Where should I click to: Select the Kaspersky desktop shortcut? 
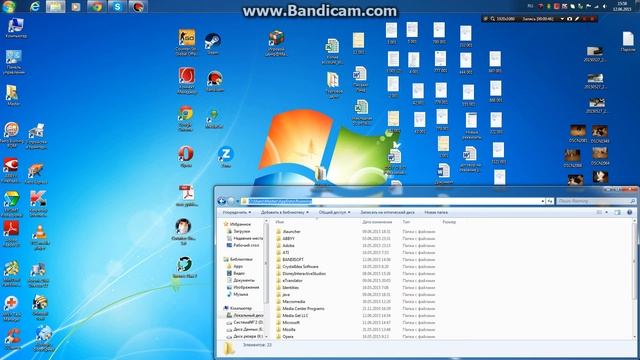coord(38,204)
